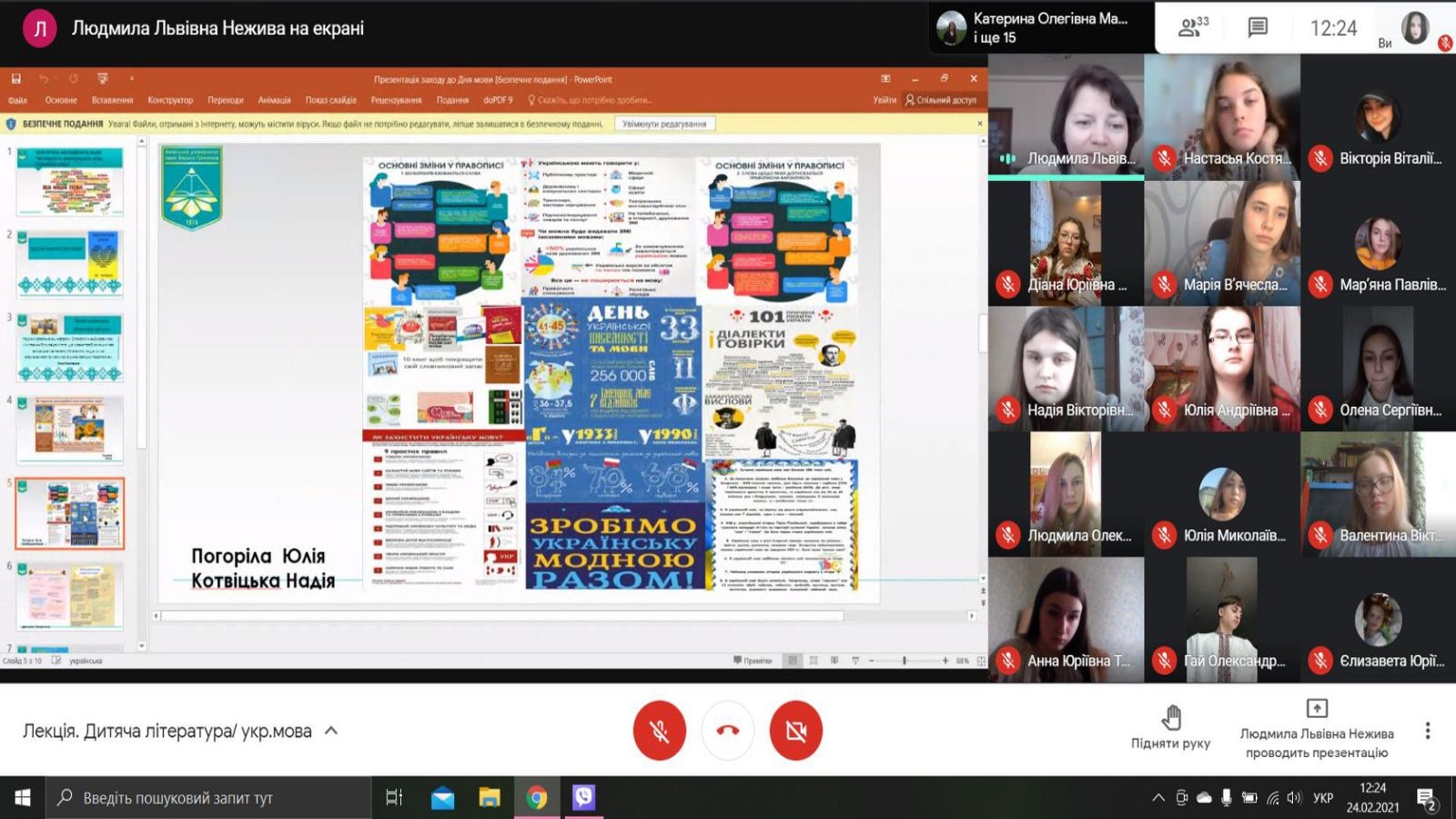Open File Explorer from the taskbar

[x=490, y=798]
